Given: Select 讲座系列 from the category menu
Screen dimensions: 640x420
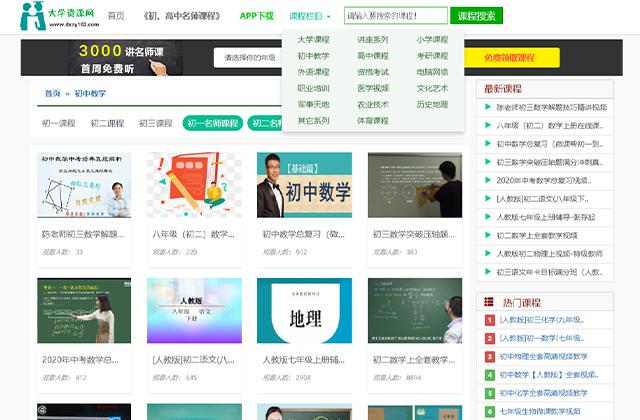Looking at the screenshot, I should 372,40.
